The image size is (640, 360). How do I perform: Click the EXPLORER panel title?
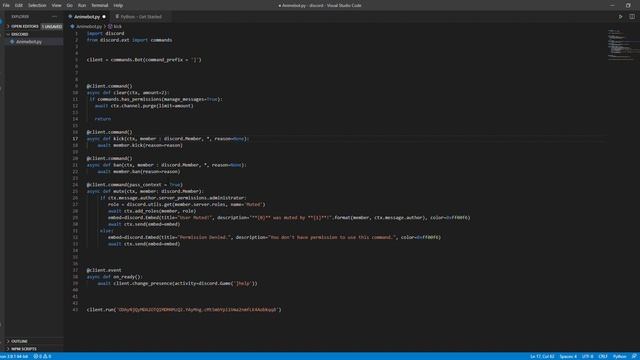(x=20, y=17)
